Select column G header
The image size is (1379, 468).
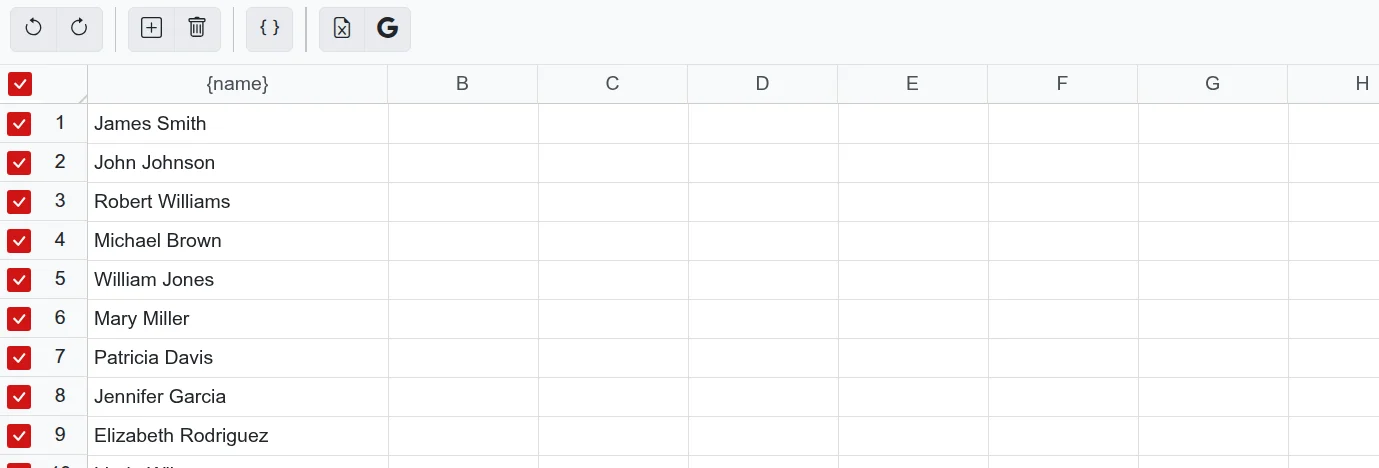1212,84
